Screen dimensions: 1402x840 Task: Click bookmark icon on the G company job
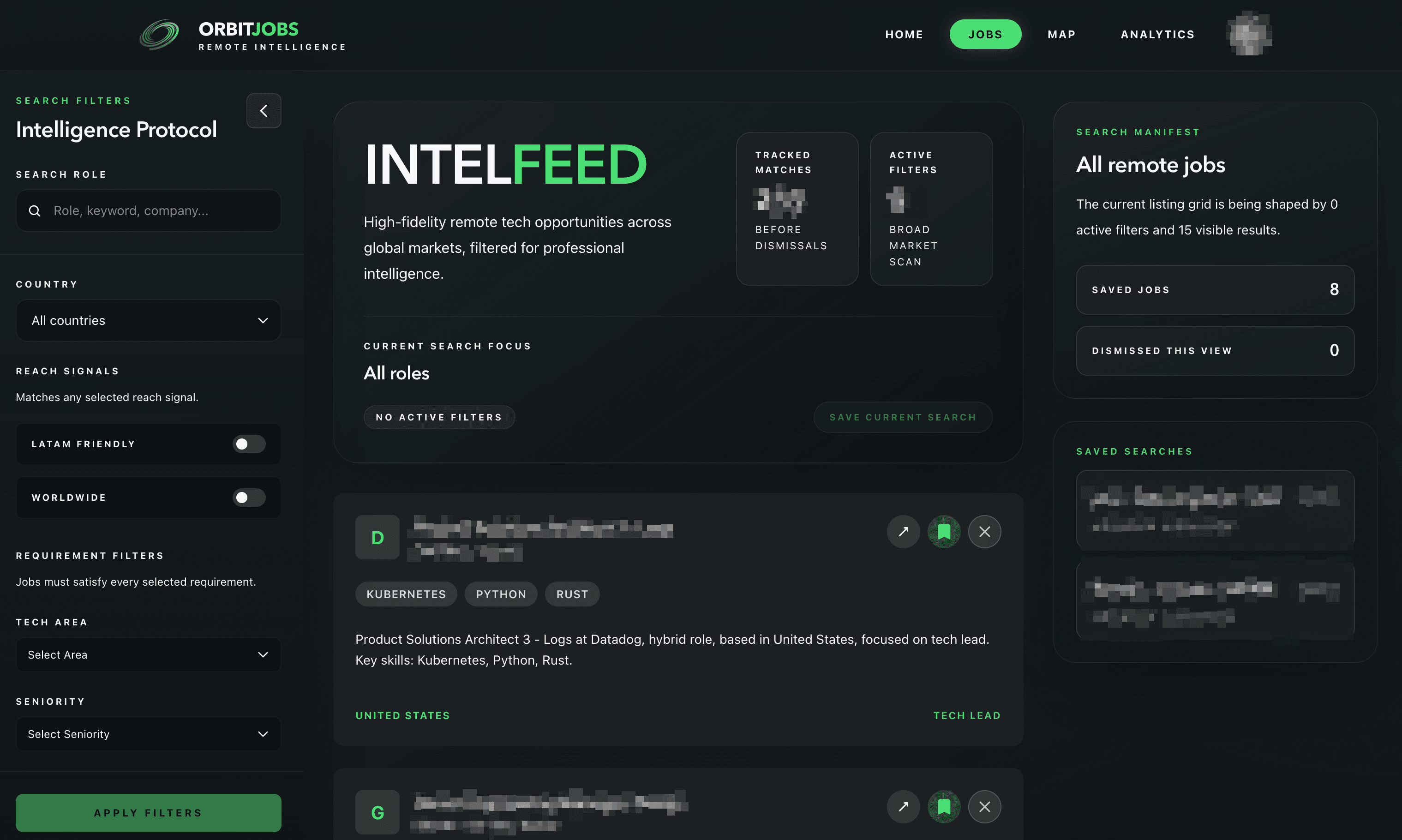tap(944, 807)
